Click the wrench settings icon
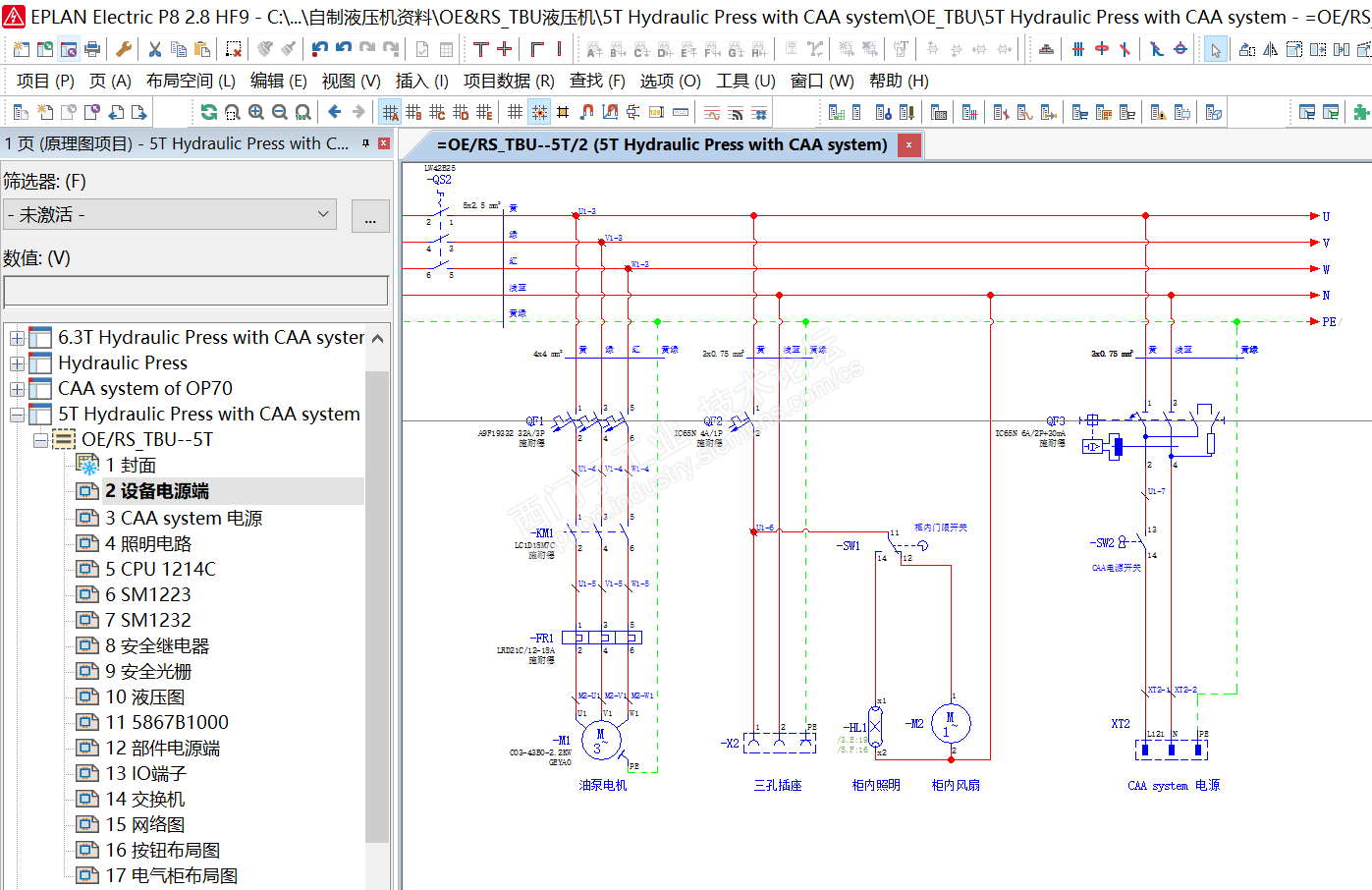 tap(124, 49)
